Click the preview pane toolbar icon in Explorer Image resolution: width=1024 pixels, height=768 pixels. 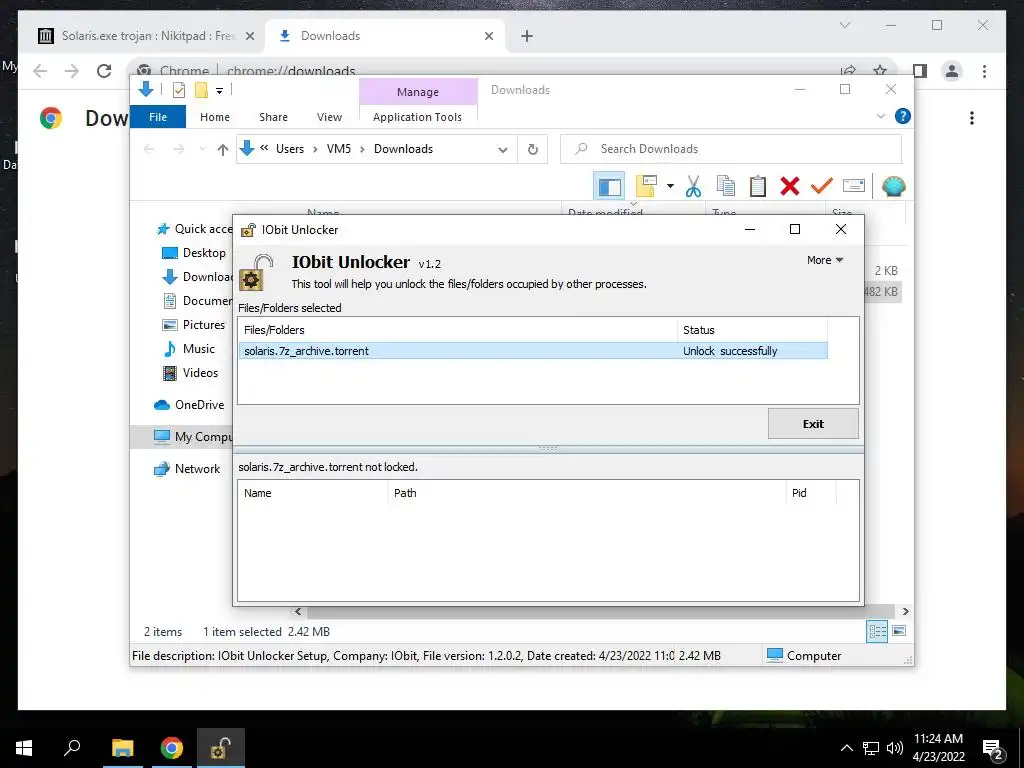pyautogui.click(x=609, y=187)
